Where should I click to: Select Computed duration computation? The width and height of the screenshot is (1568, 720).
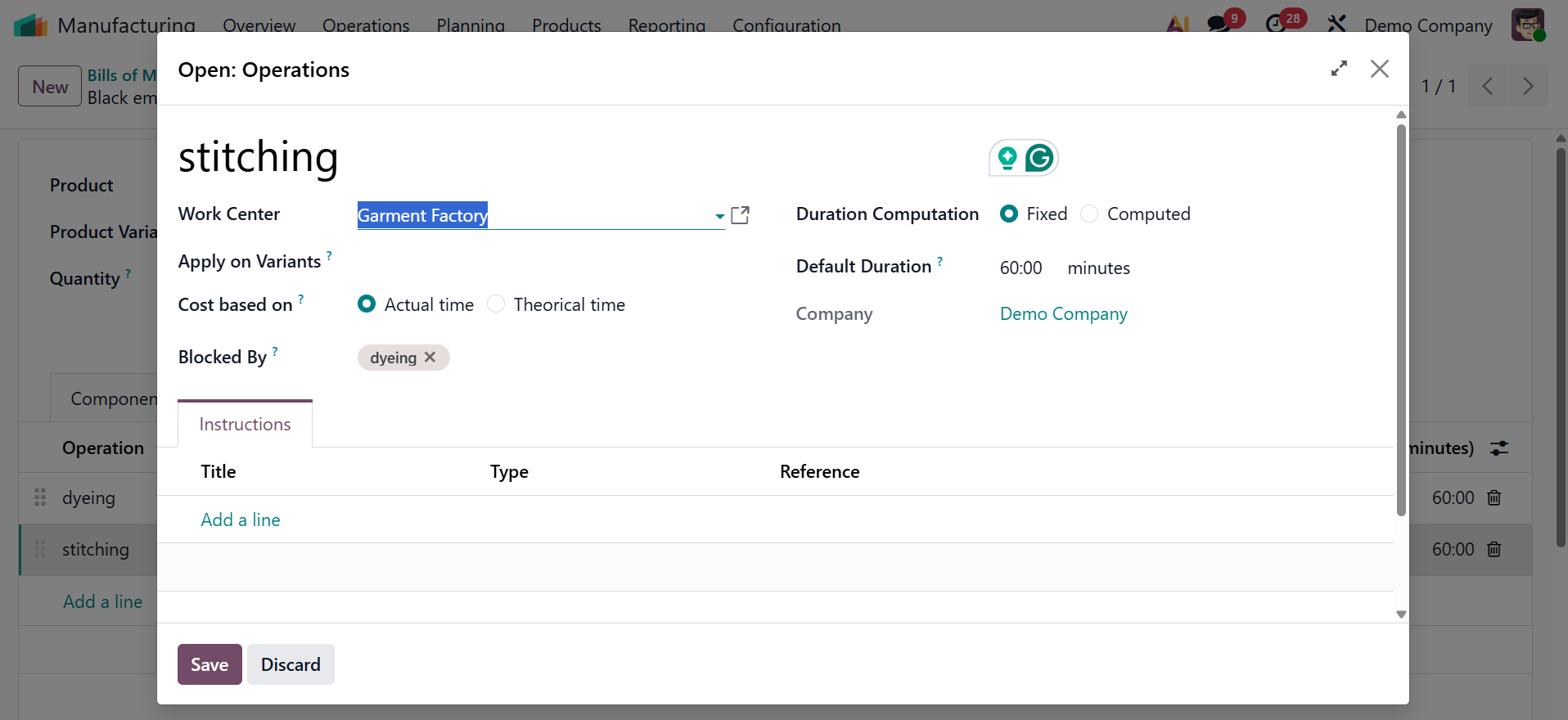(x=1089, y=214)
